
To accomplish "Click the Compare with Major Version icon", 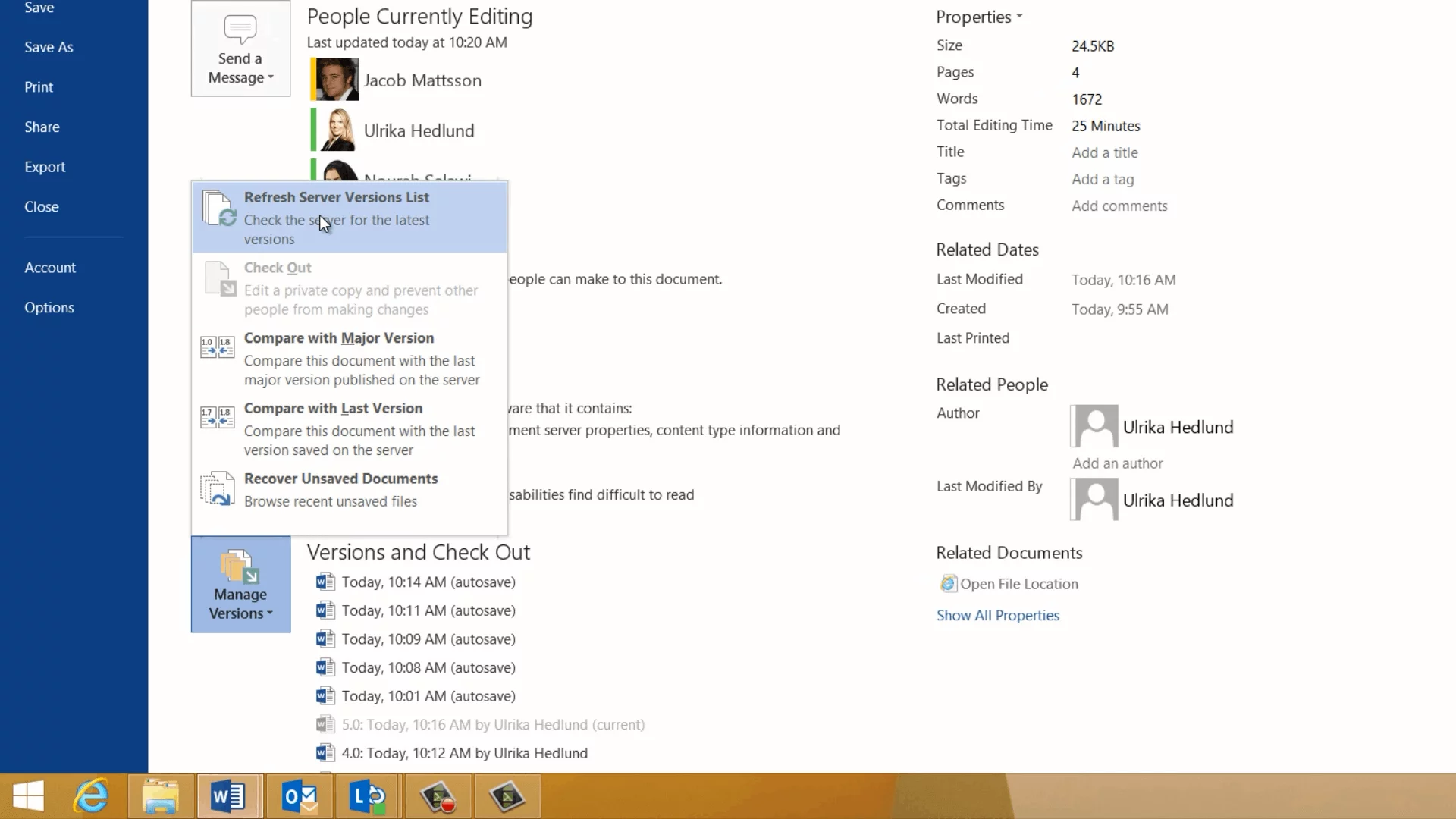I will tap(217, 347).
